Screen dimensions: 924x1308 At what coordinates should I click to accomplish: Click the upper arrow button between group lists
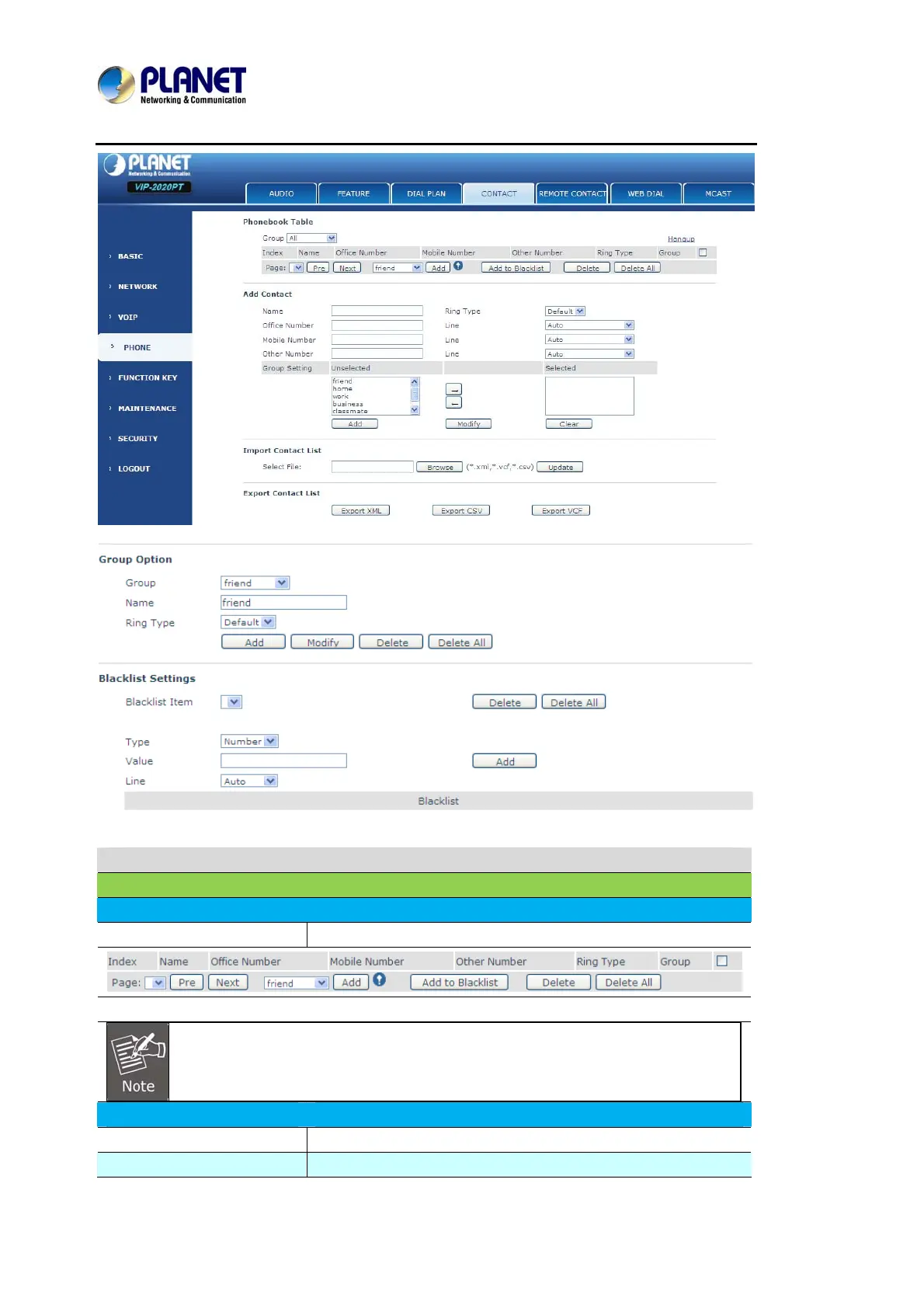454,389
